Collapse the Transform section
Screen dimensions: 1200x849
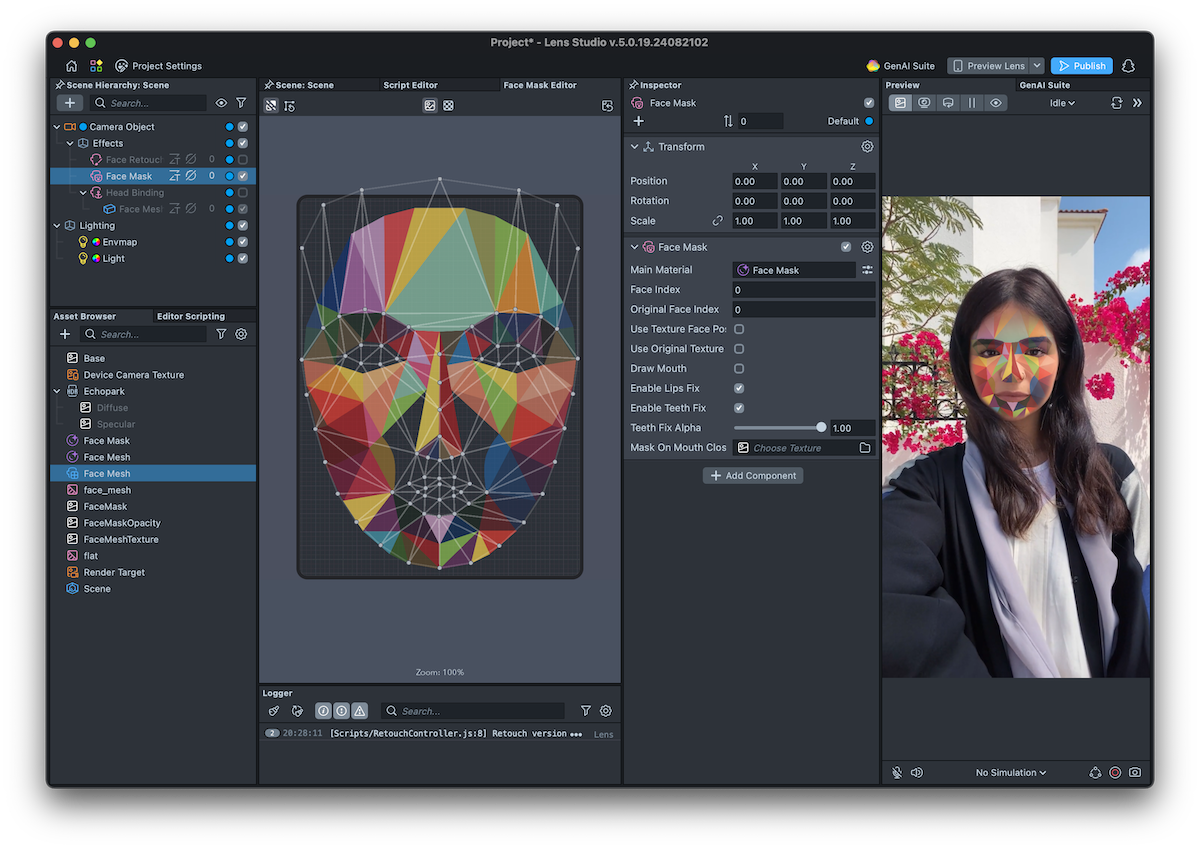(634, 147)
